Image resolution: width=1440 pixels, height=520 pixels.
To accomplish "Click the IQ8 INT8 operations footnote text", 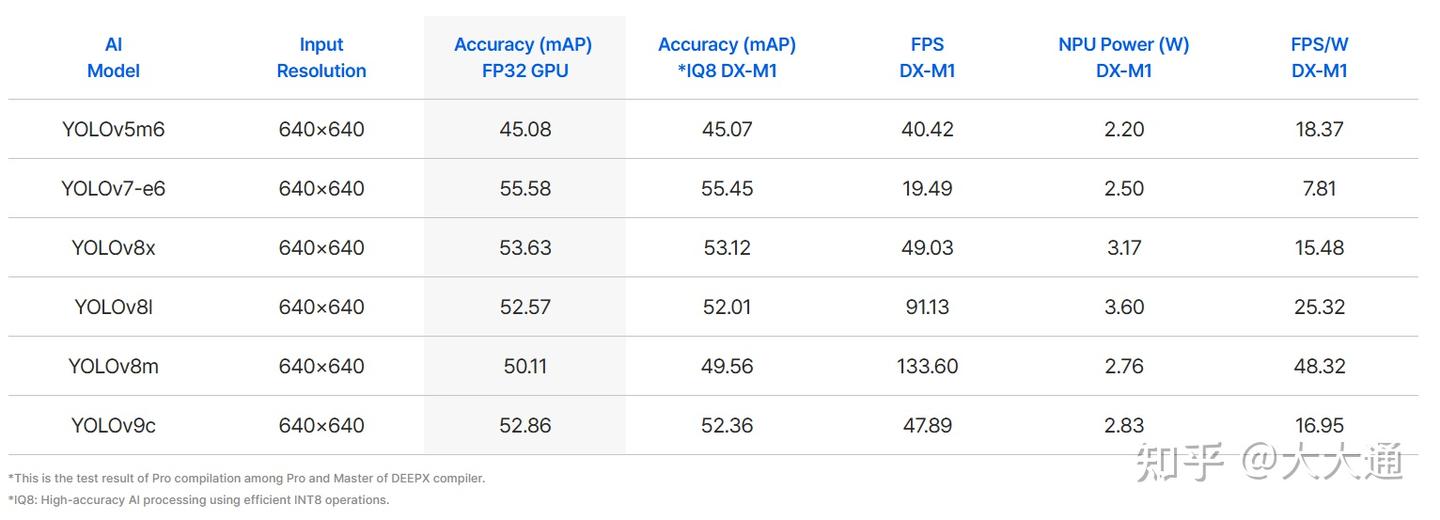I will tap(198, 500).
